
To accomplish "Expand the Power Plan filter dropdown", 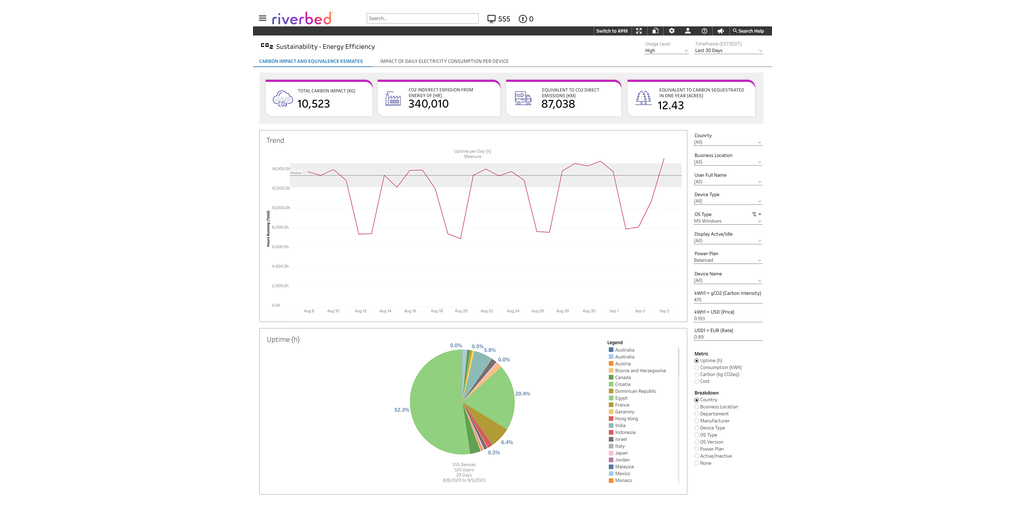I will point(727,260).
